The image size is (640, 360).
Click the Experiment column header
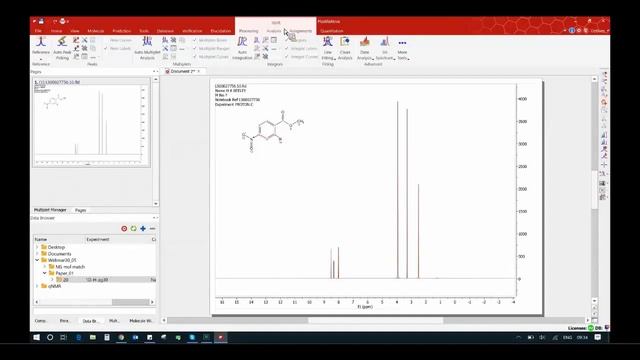pos(117,239)
